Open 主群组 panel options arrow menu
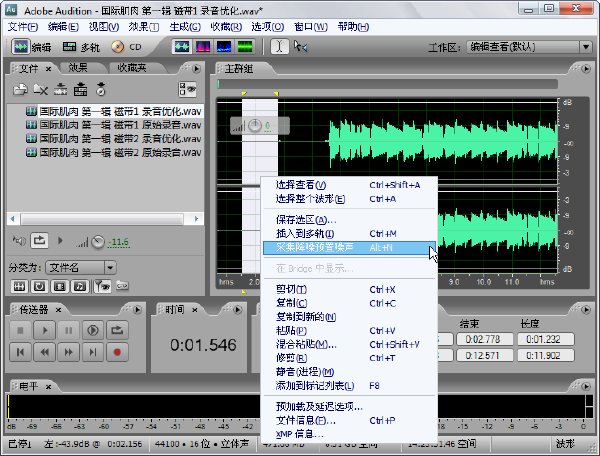Image resolution: width=600 pixels, height=456 pixels. (586, 68)
